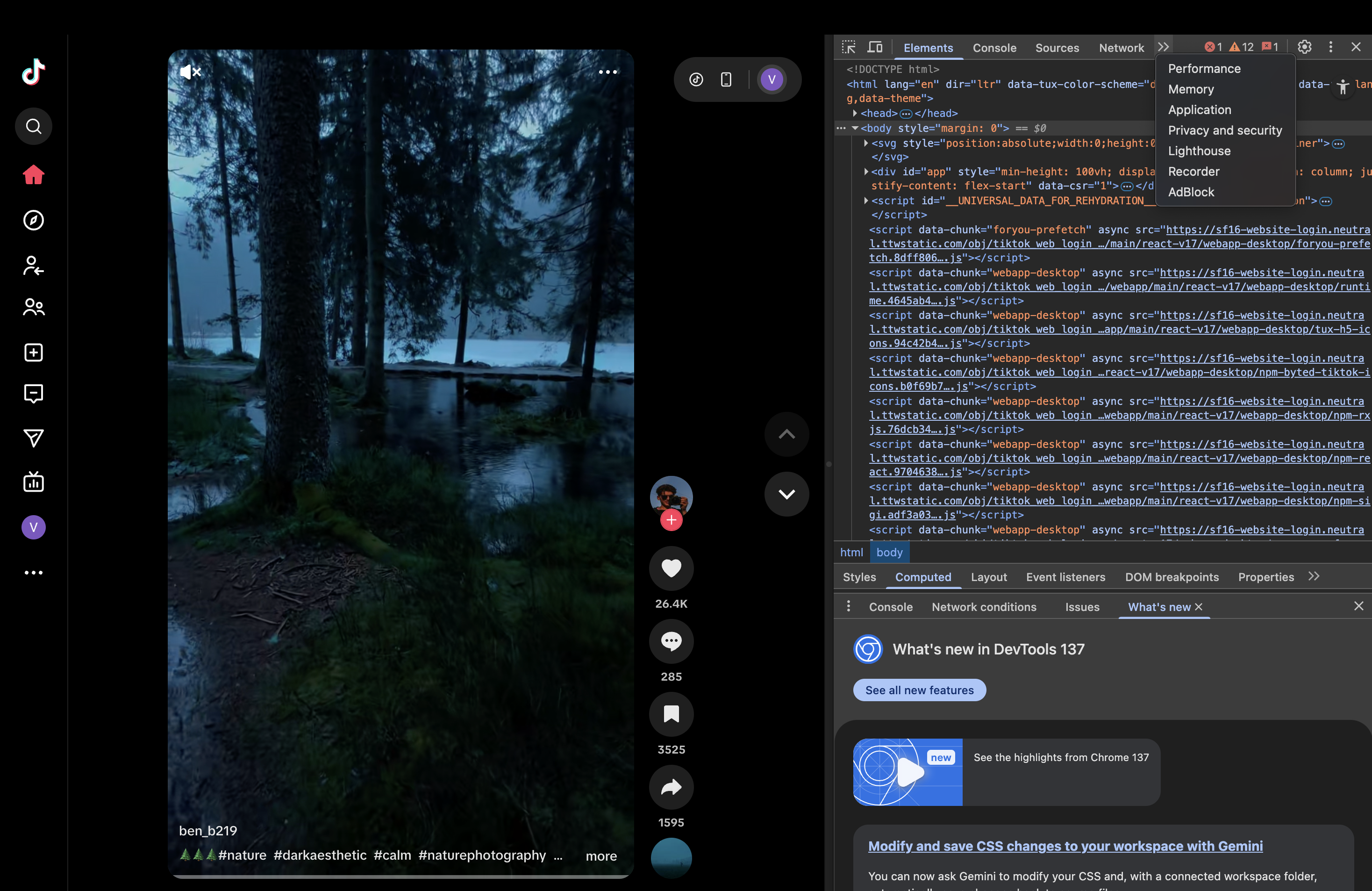Share the video with arrow icon

[x=671, y=787]
